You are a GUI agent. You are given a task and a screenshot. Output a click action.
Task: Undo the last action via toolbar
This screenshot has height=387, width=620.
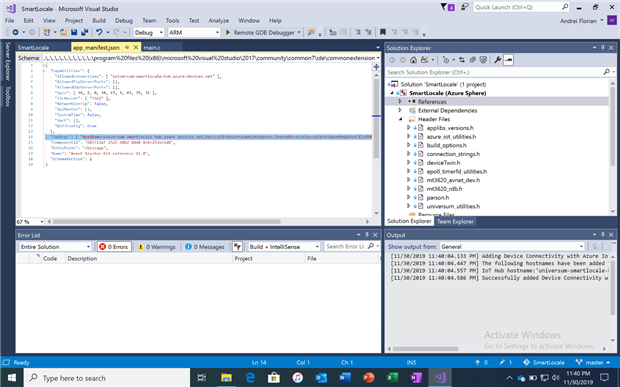[x=99, y=32]
